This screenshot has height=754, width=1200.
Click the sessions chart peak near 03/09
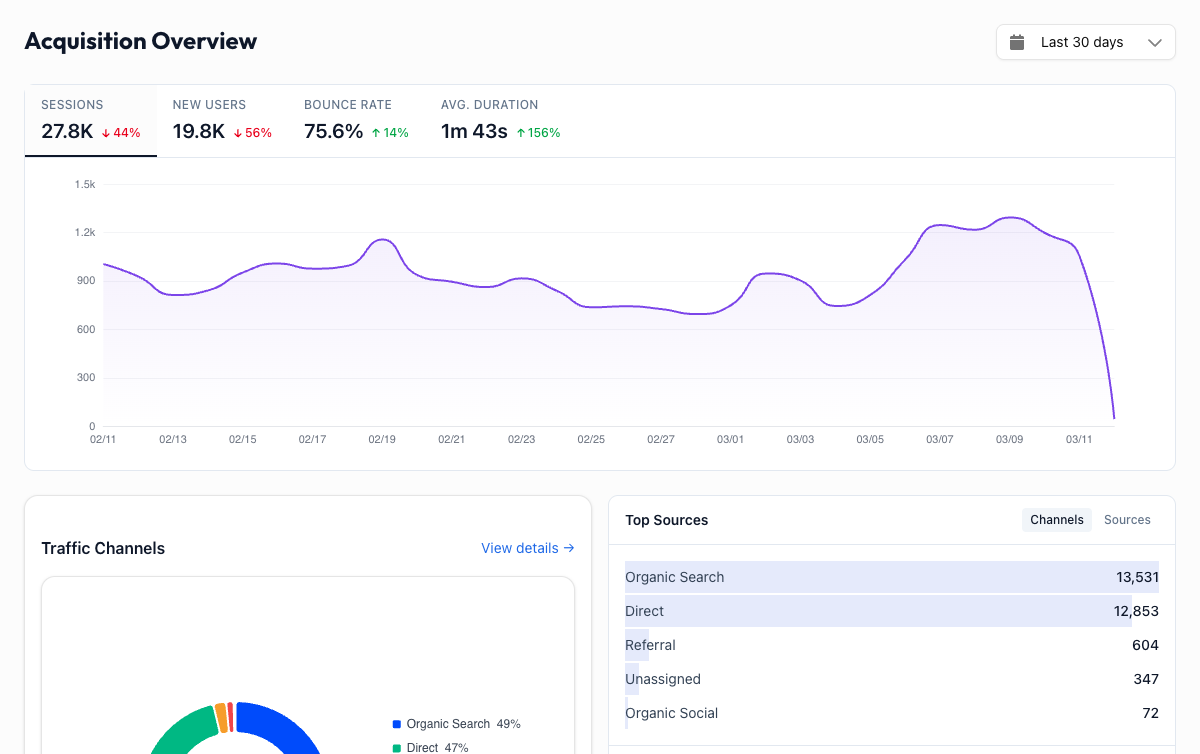click(x=1012, y=217)
